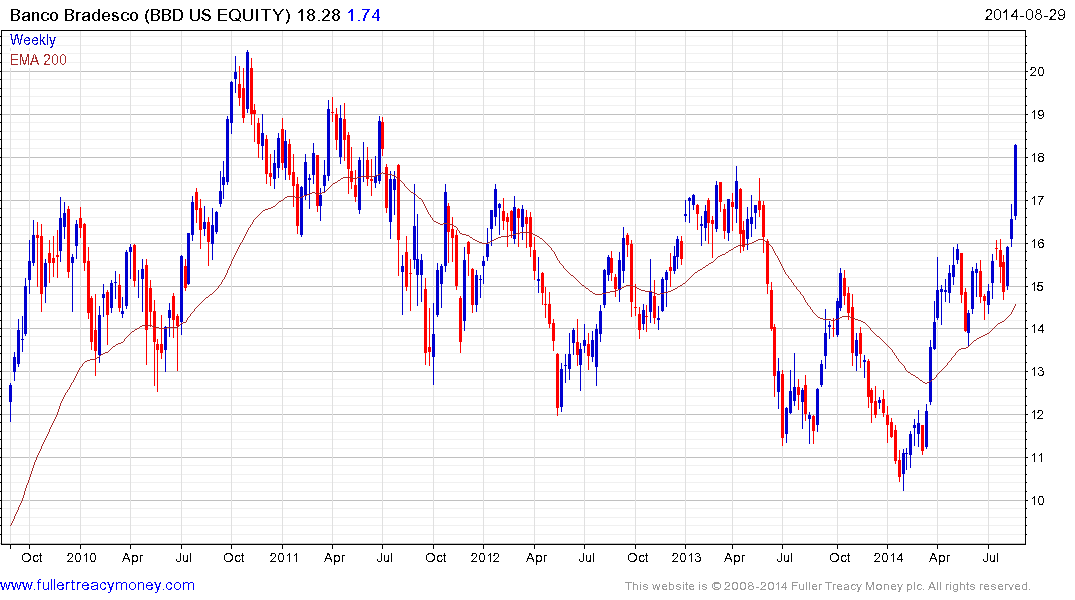Click the 20 price axis label
Screen dimensions: 1075x600
1037,72
